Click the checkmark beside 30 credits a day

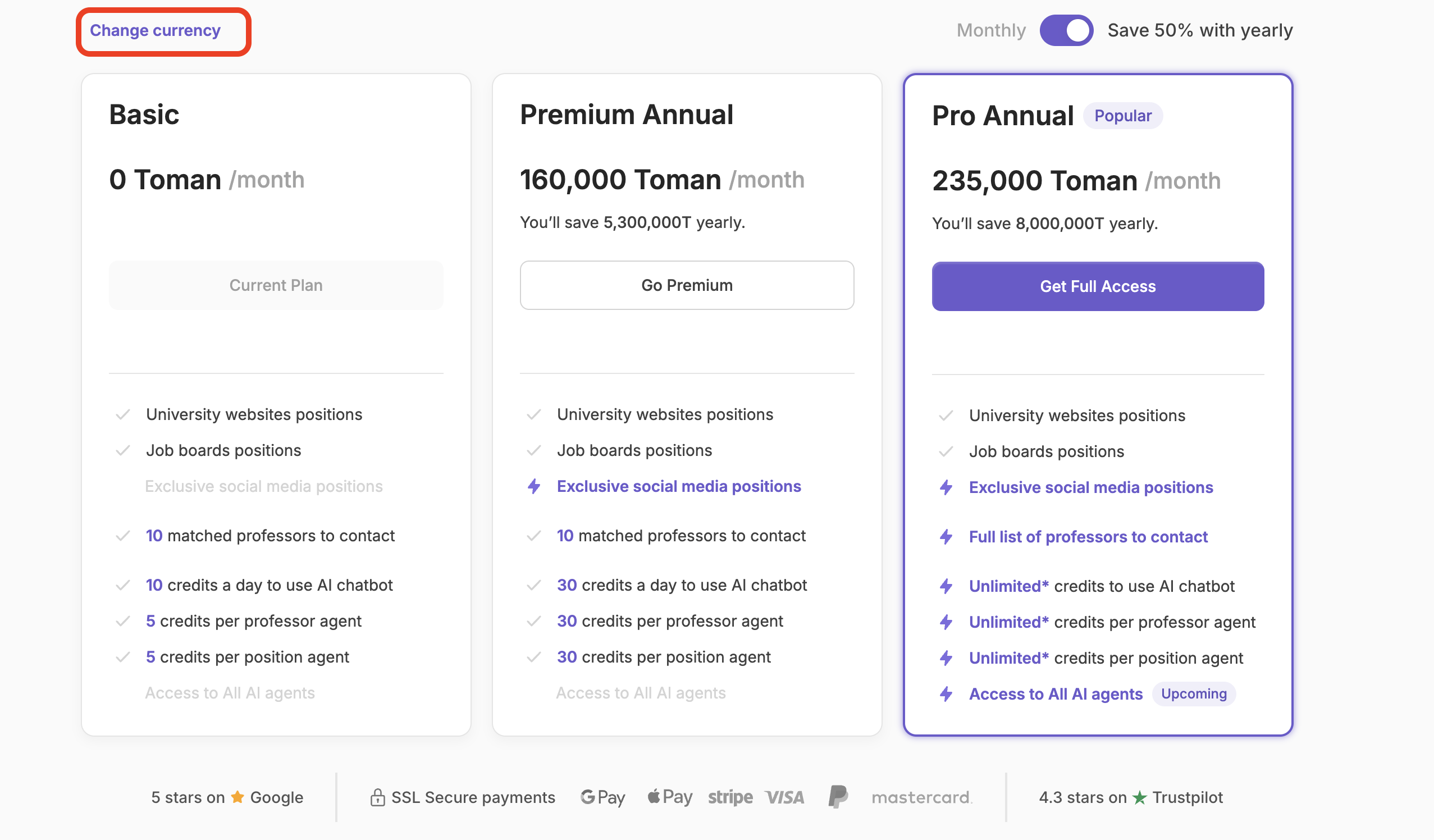click(x=534, y=585)
